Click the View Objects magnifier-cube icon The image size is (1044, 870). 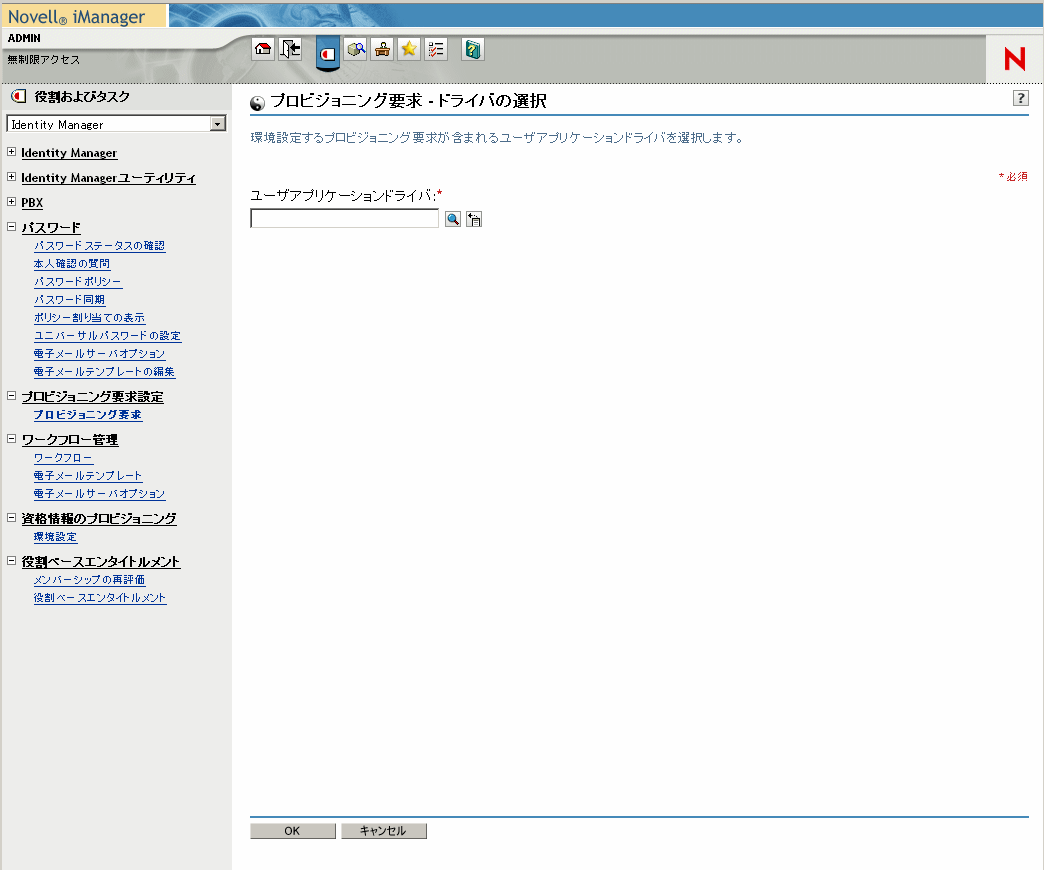coord(355,48)
